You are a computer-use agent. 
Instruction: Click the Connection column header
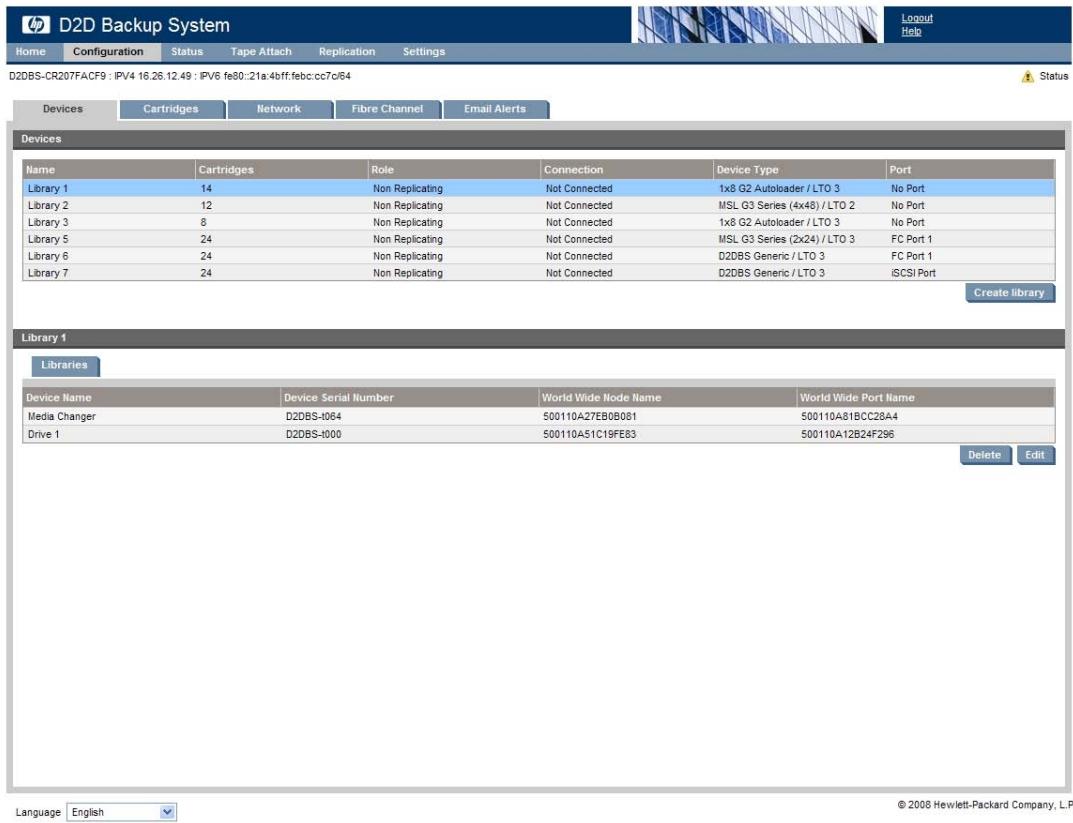click(x=627, y=170)
